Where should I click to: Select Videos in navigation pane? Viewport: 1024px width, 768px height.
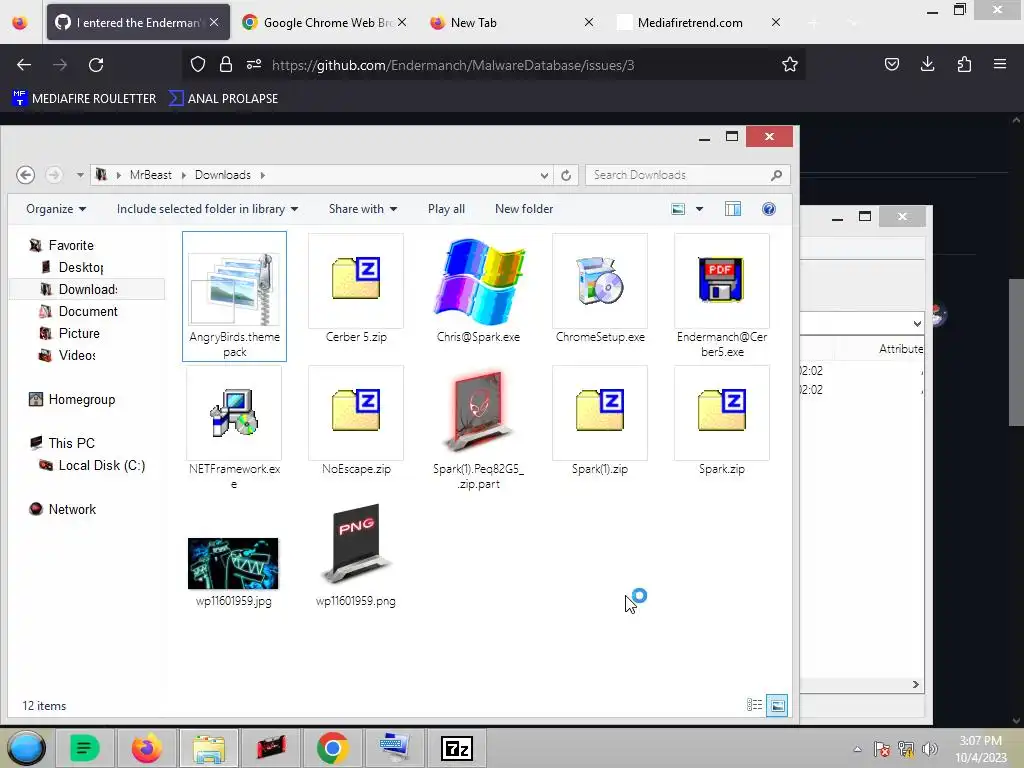click(67, 355)
